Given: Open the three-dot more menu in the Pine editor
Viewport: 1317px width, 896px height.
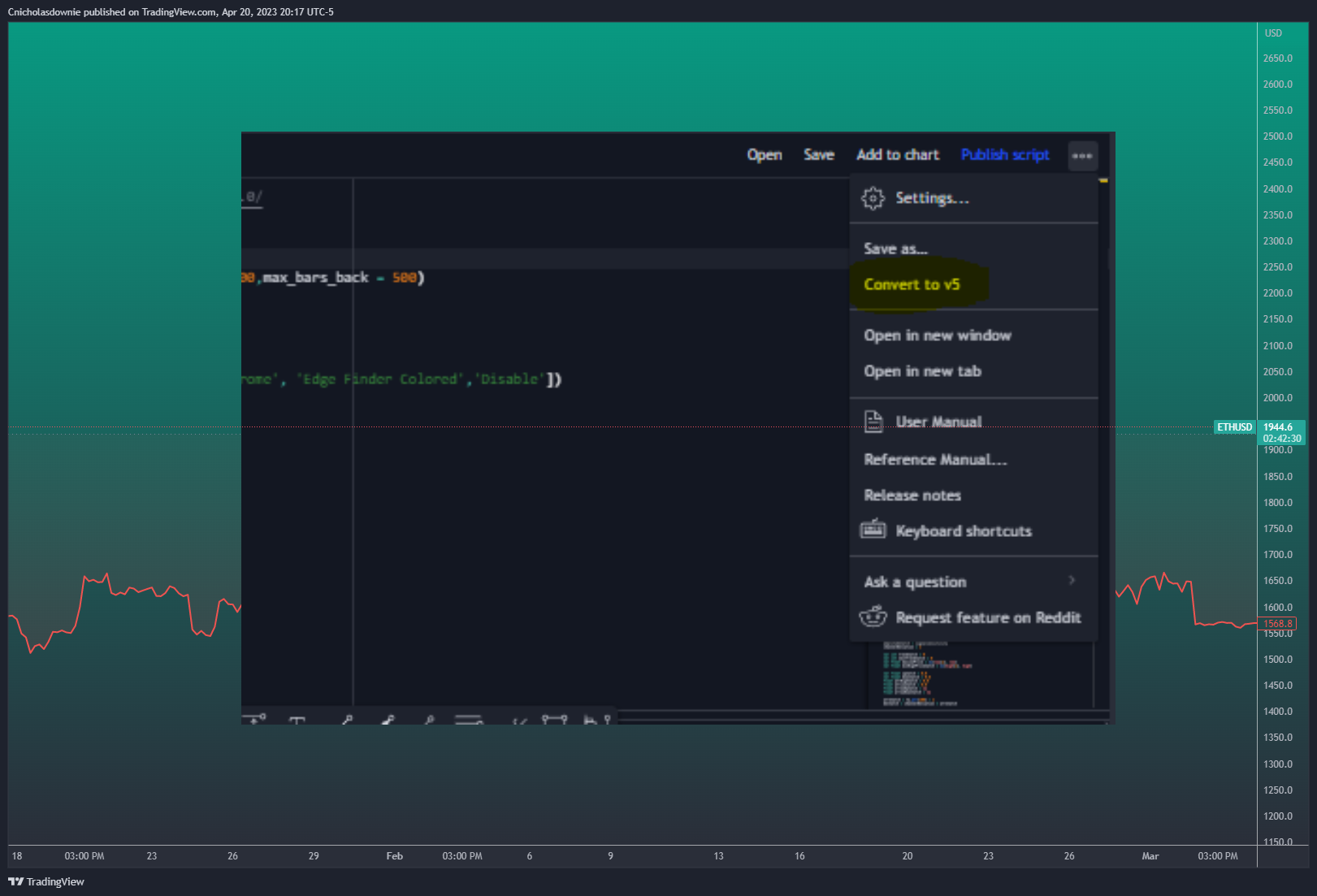Looking at the screenshot, I should pyautogui.click(x=1082, y=156).
